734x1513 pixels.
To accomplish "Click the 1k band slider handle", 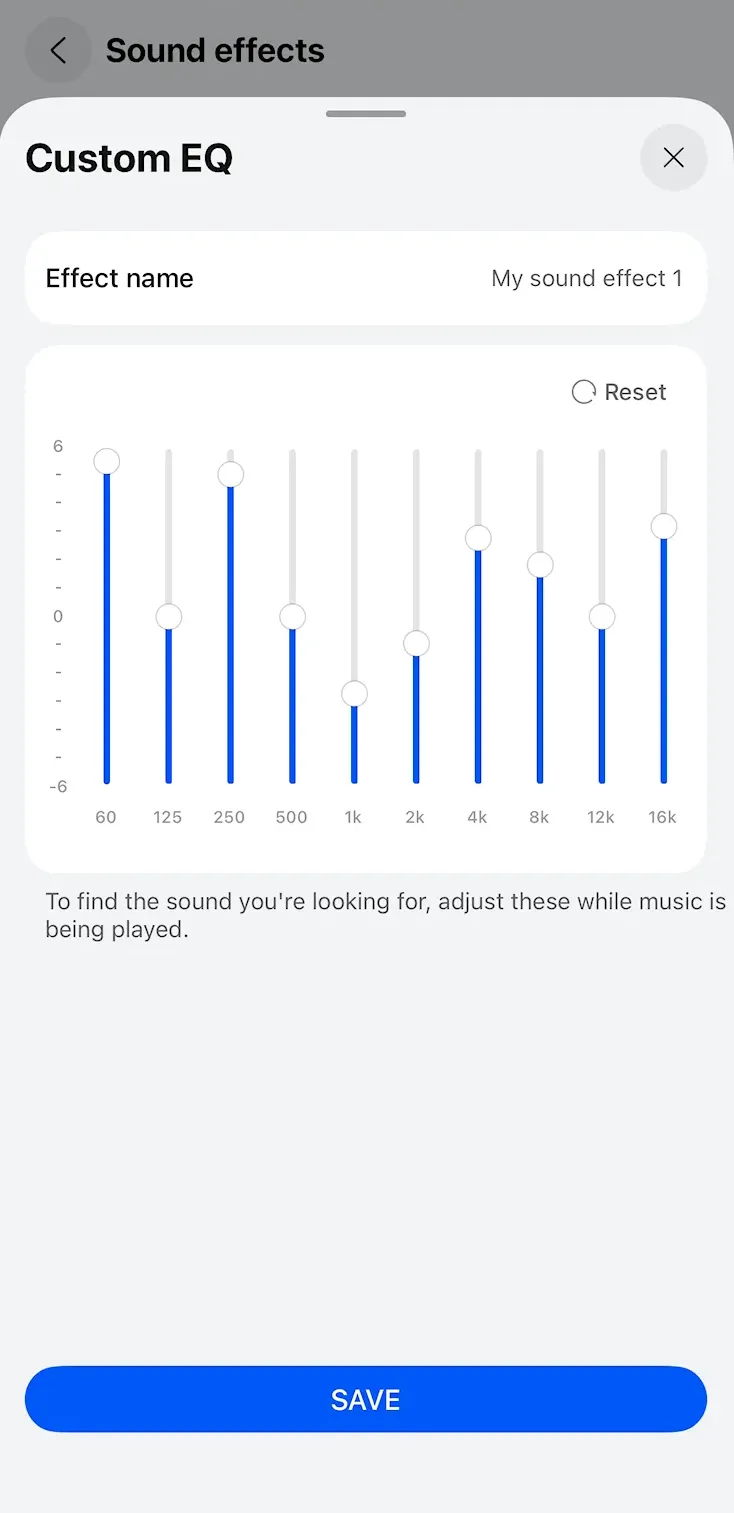I will coord(354,694).
